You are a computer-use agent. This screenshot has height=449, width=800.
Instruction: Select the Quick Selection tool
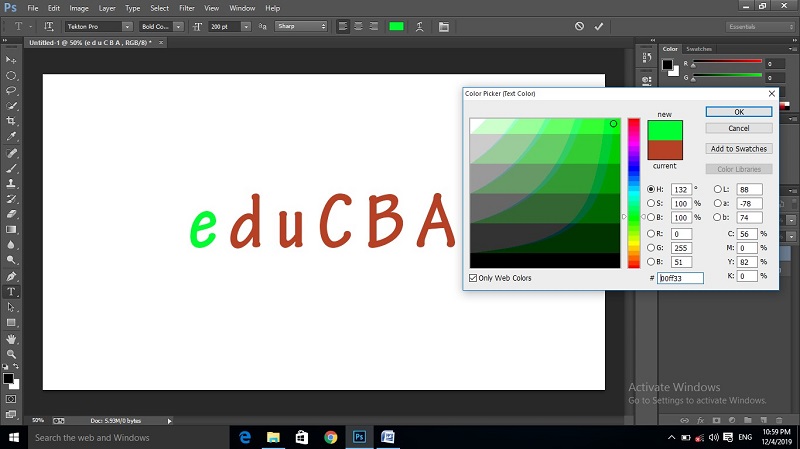(11, 106)
